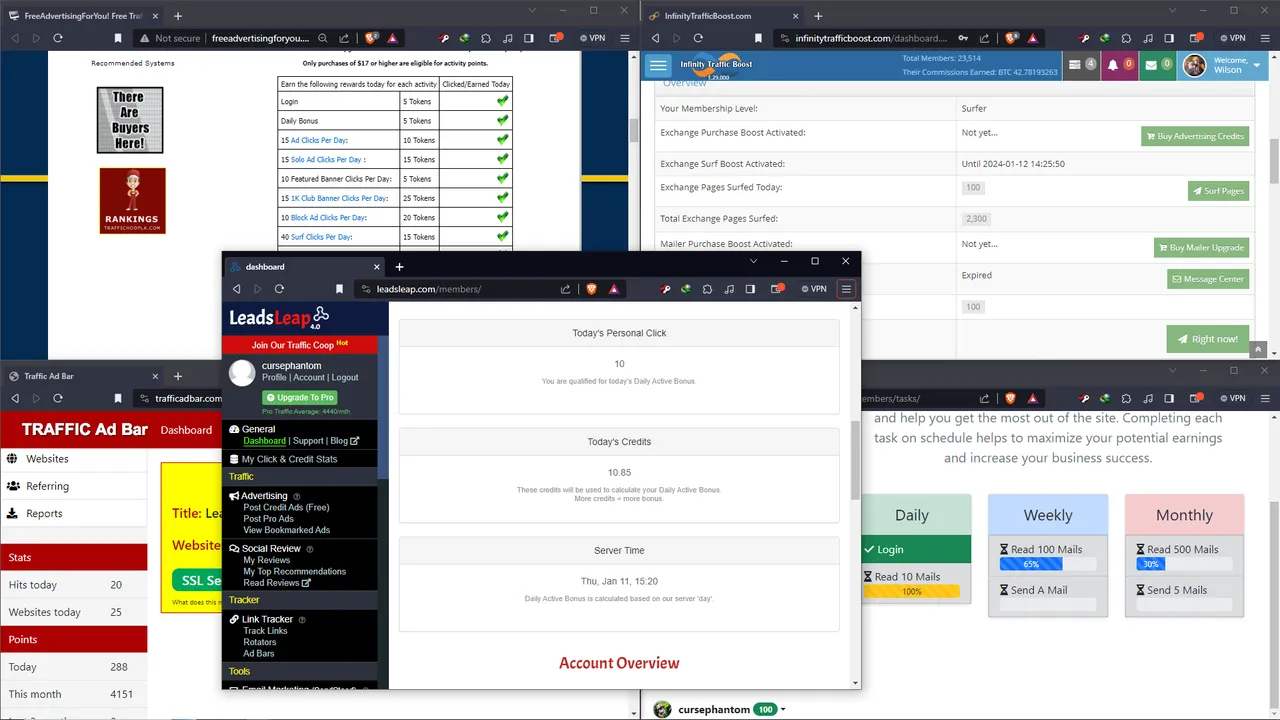Click Brave Shields icon in FreeAdvertisingForYou window
The width and height of the screenshot is (1280, 720).
371,38
